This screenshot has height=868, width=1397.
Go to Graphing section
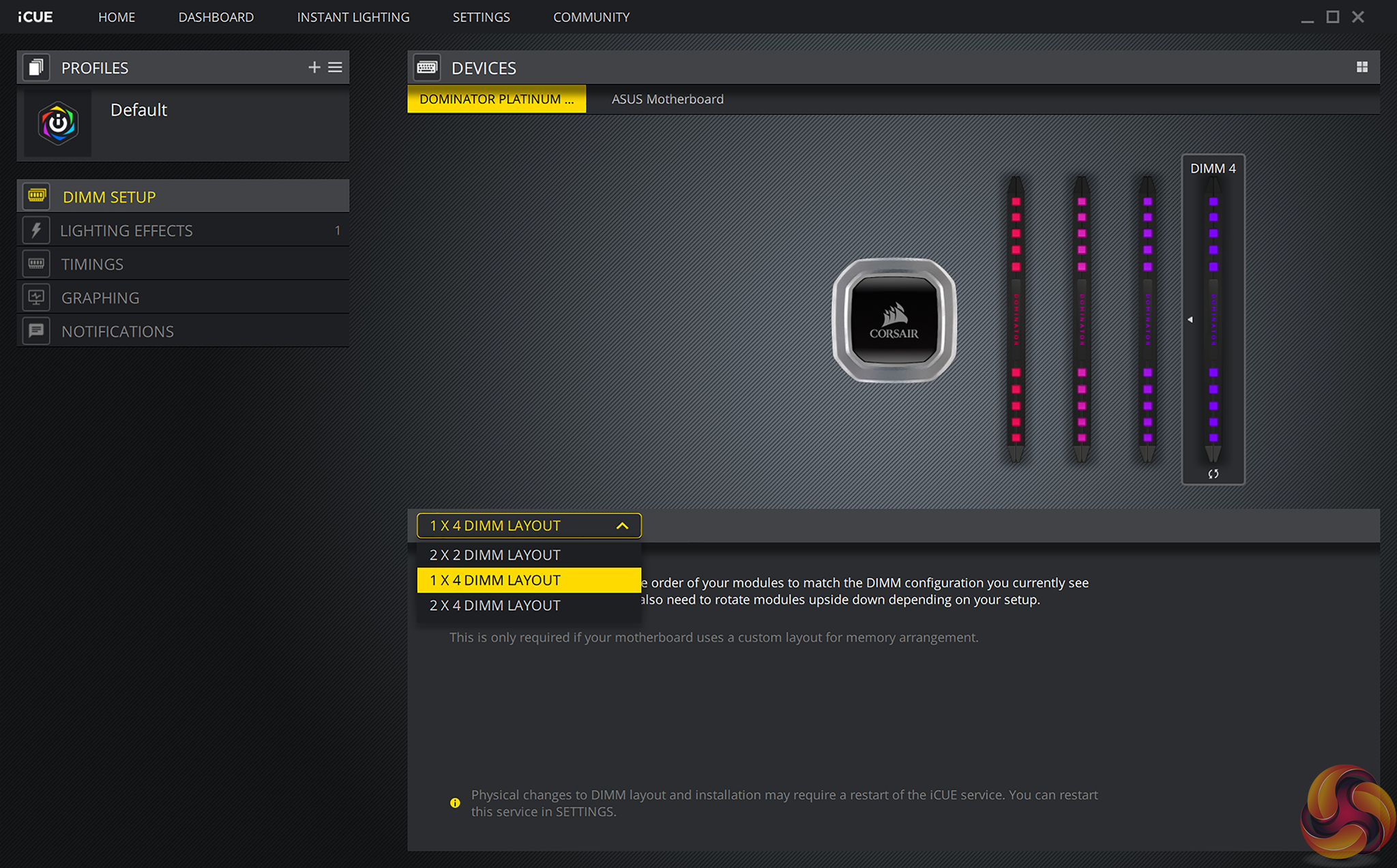(x=100, y=297)
